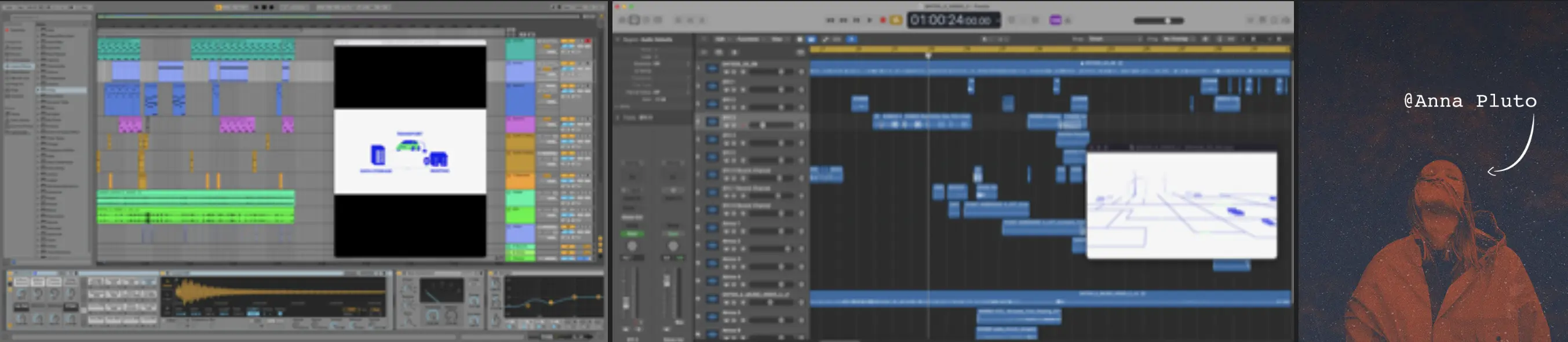Open the Functions menu in tracks area
Image resolution: width=1568 pixels, height=342 pixels.
(747, 39)
